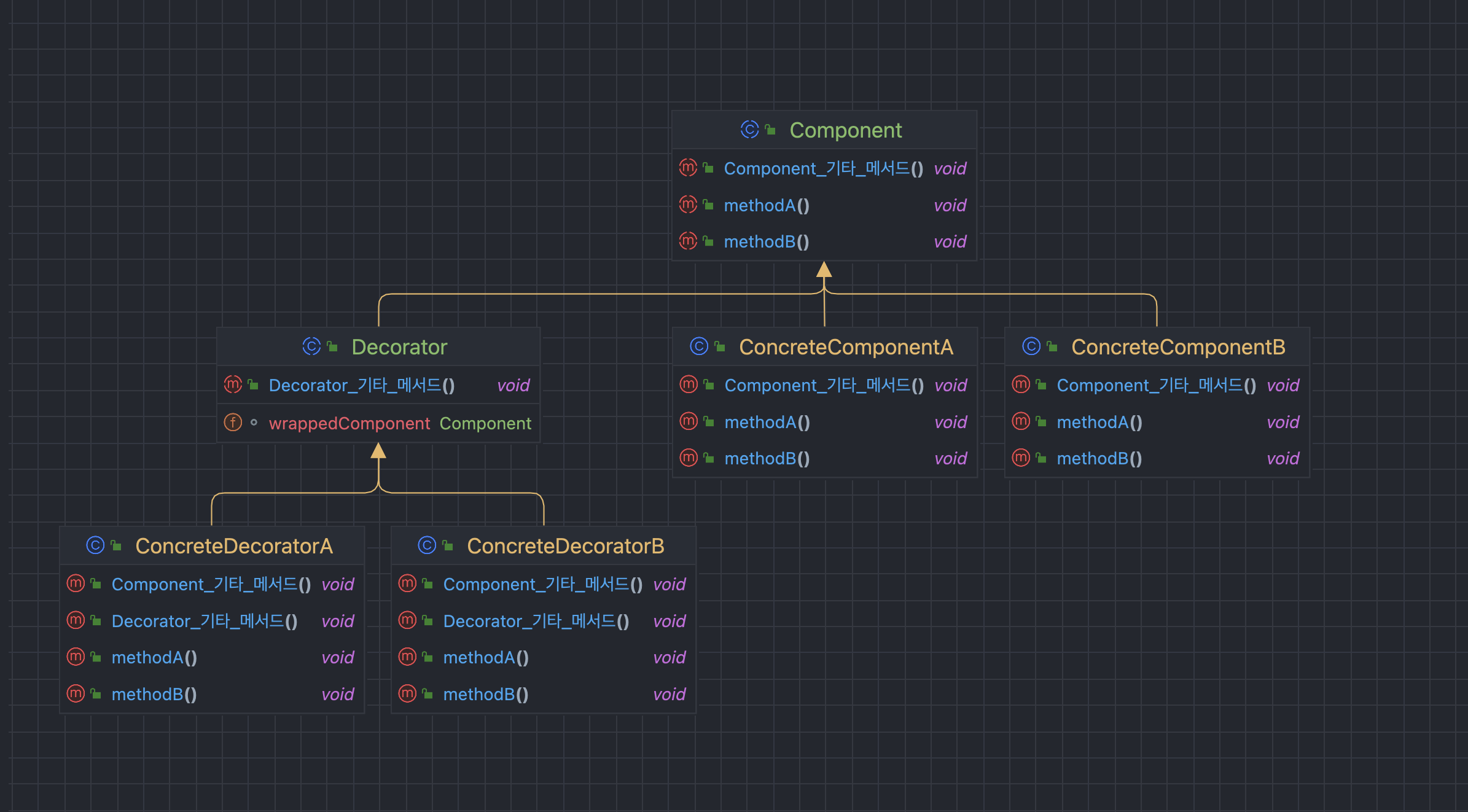Select methodA() in ConcreteComponentB
This screenshot has width=1468, height=812.
click(x=1099, y=422)
